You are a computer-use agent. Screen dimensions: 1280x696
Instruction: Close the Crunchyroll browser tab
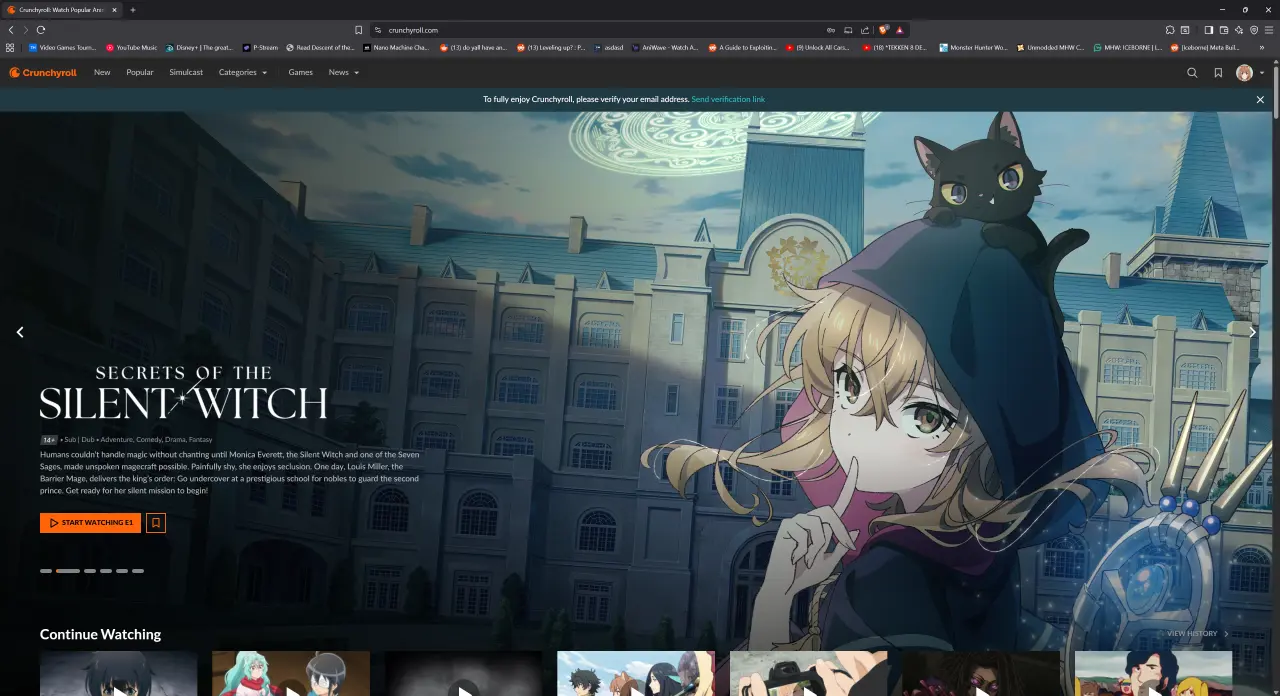(x=115, y=10)
